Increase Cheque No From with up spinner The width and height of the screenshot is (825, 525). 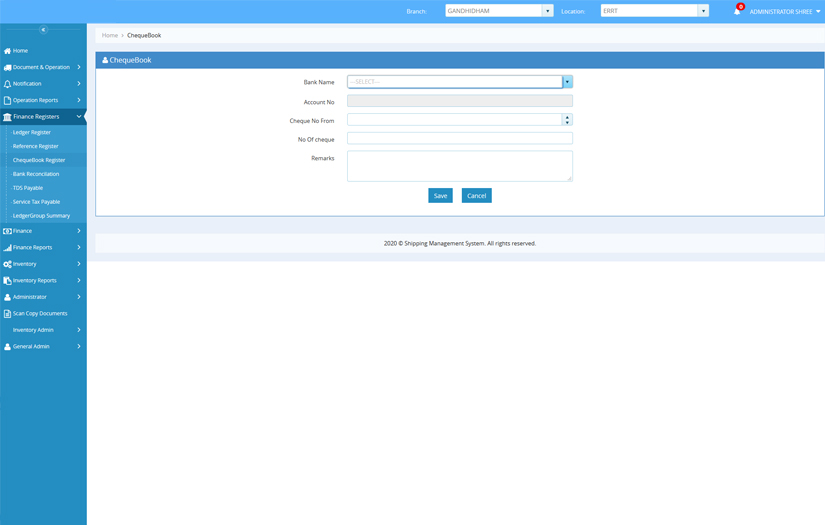pyautogui.click(x=567, y=117)
